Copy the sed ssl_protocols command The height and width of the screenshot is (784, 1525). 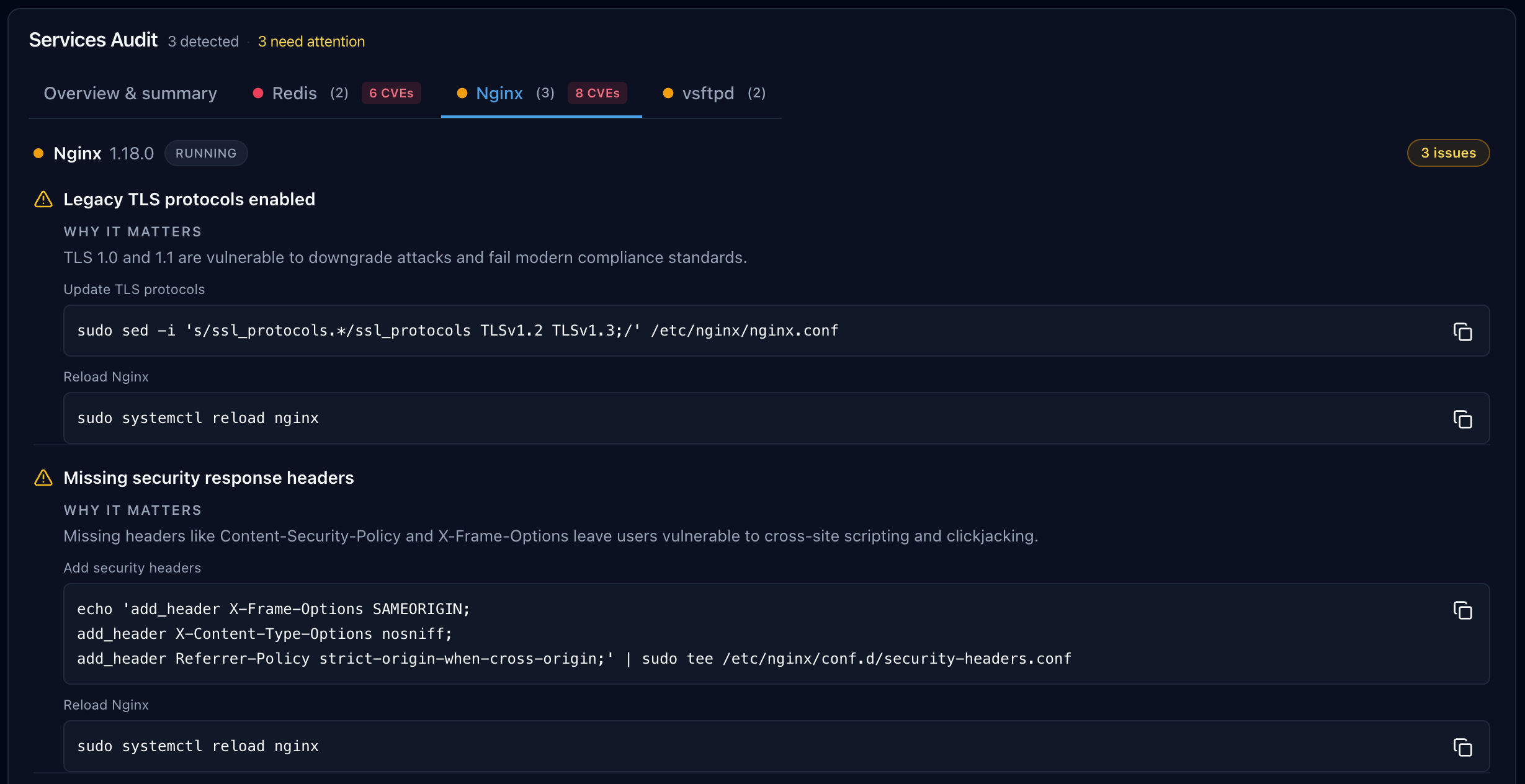(1462, 331)
